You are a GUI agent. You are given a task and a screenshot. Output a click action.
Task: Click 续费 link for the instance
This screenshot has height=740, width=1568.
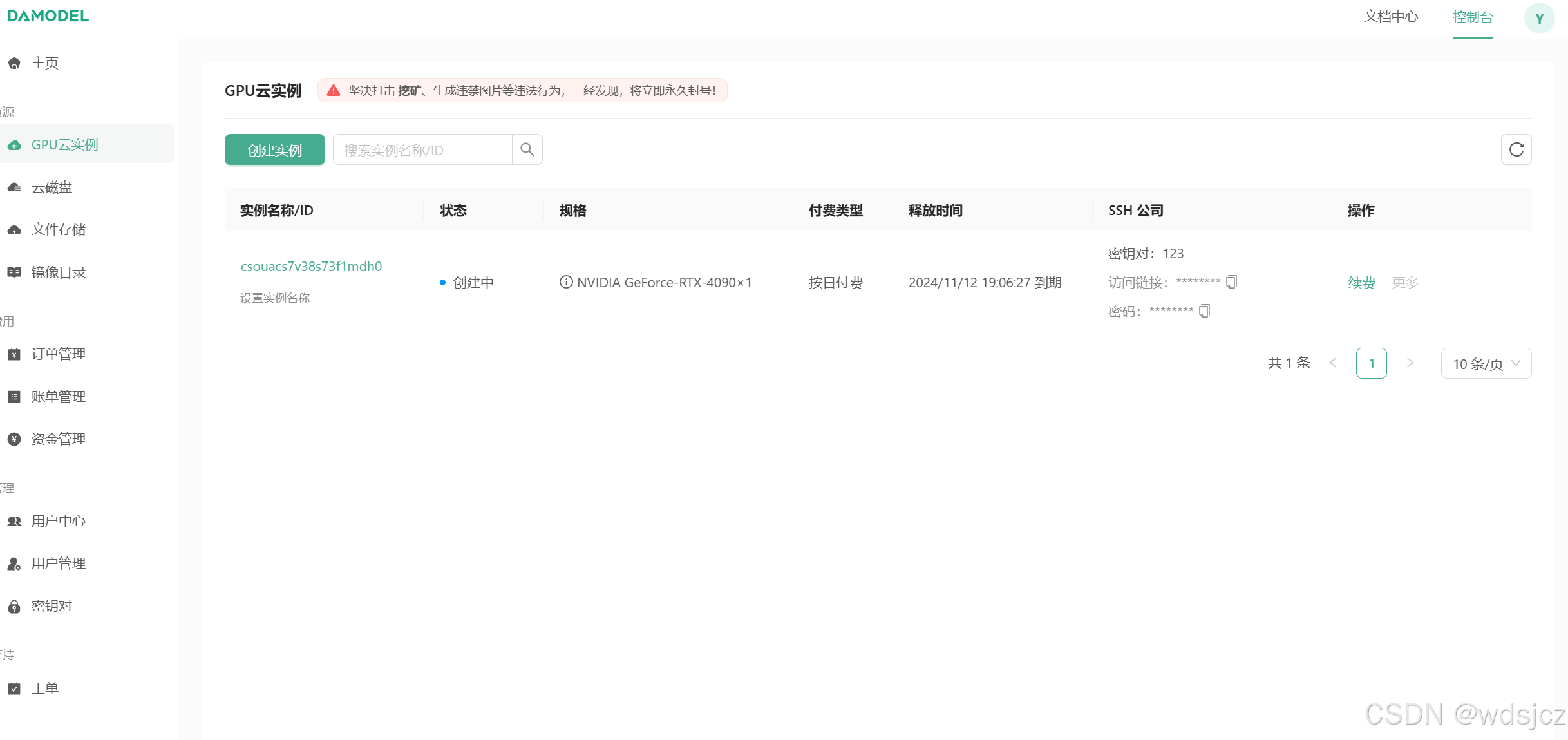[1361, 283]
